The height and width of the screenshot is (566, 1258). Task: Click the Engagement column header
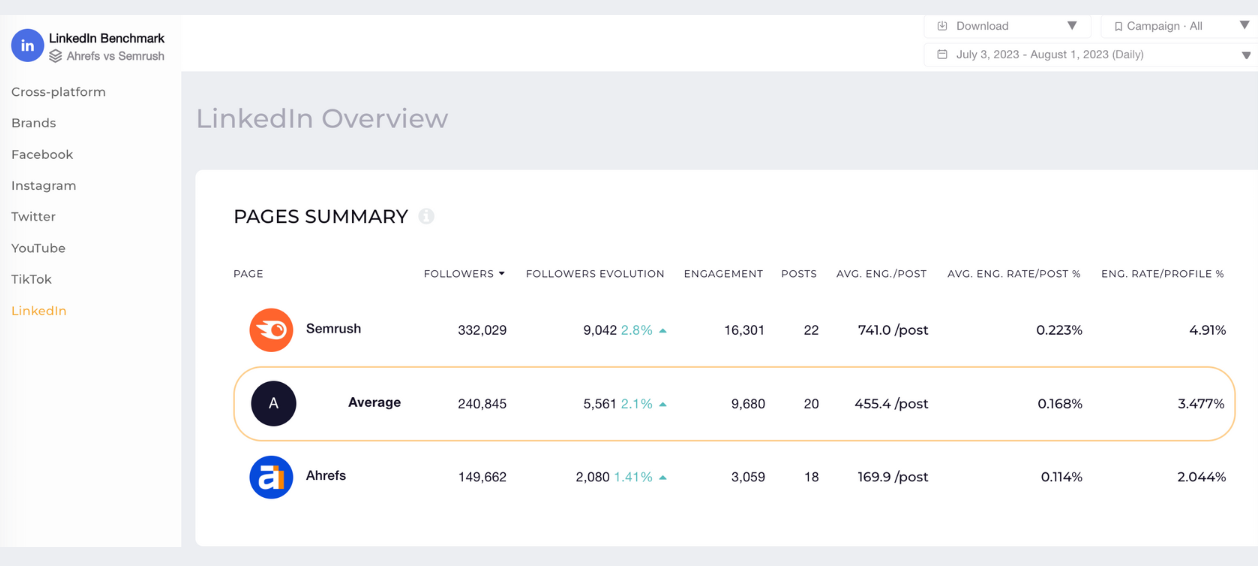723,274
